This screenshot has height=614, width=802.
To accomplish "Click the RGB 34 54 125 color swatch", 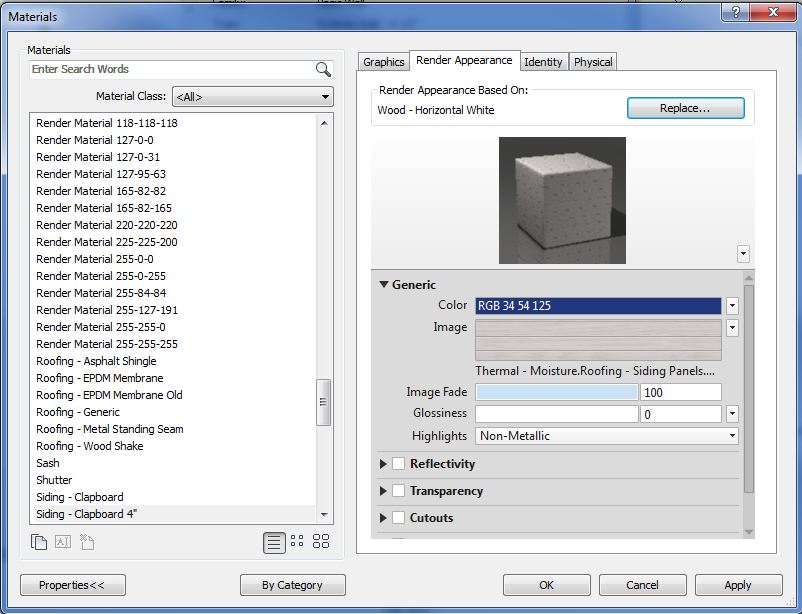I will click(x=598, y=306).
